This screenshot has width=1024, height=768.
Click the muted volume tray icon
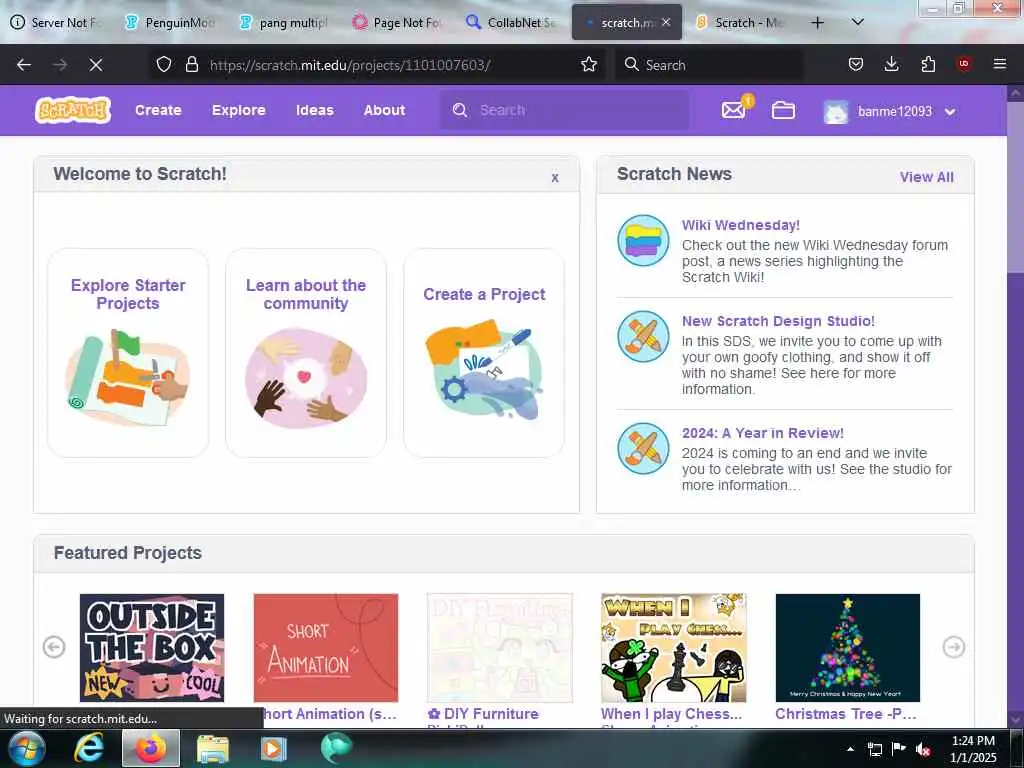(923, 749)
